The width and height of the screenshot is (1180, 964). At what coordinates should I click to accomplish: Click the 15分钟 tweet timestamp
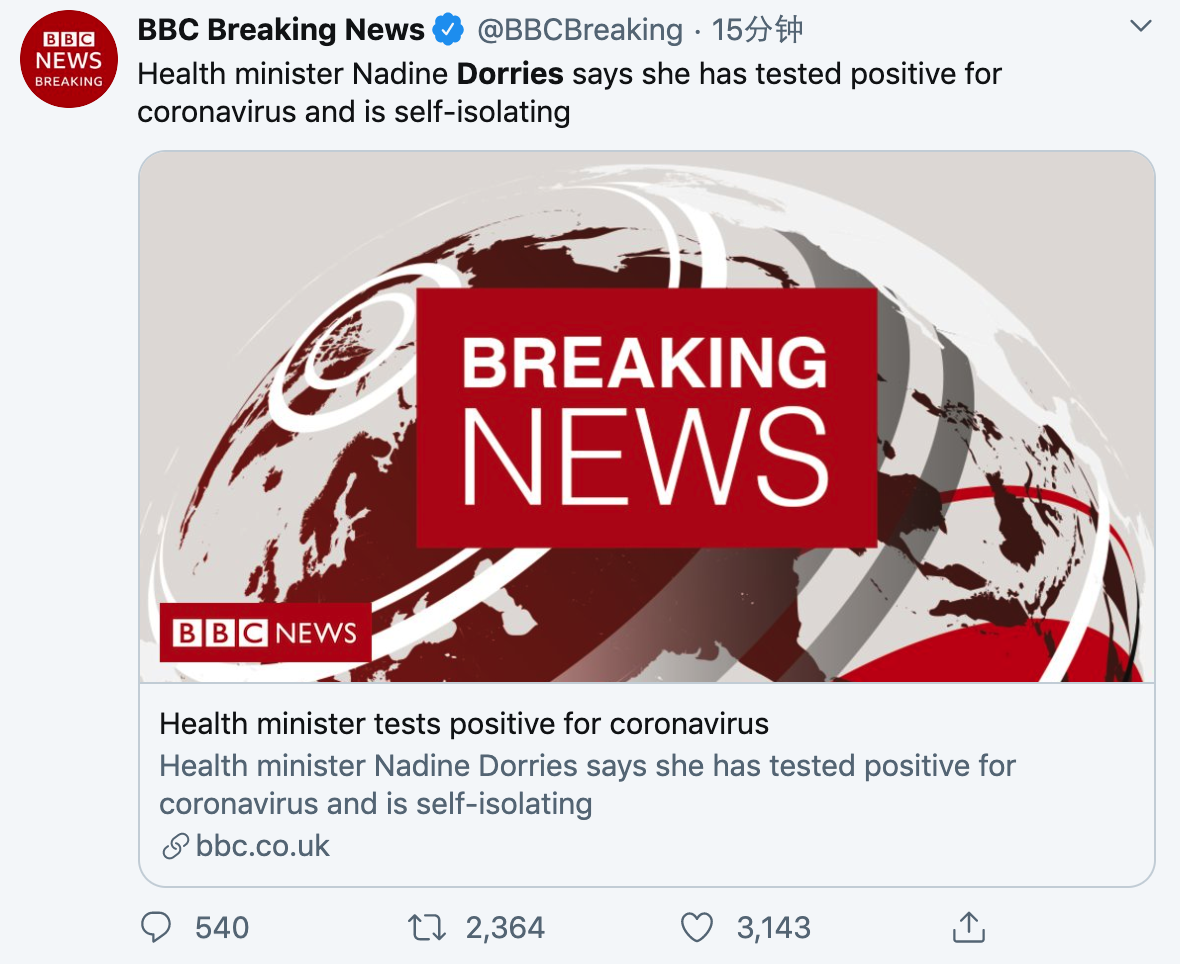tap(757, 30)
